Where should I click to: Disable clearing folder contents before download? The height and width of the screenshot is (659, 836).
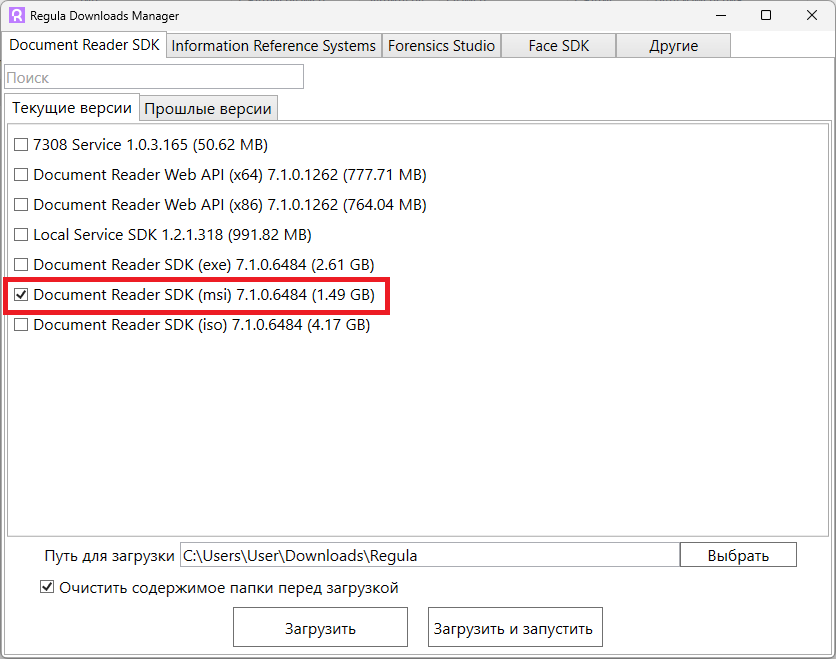coord(46,587)
